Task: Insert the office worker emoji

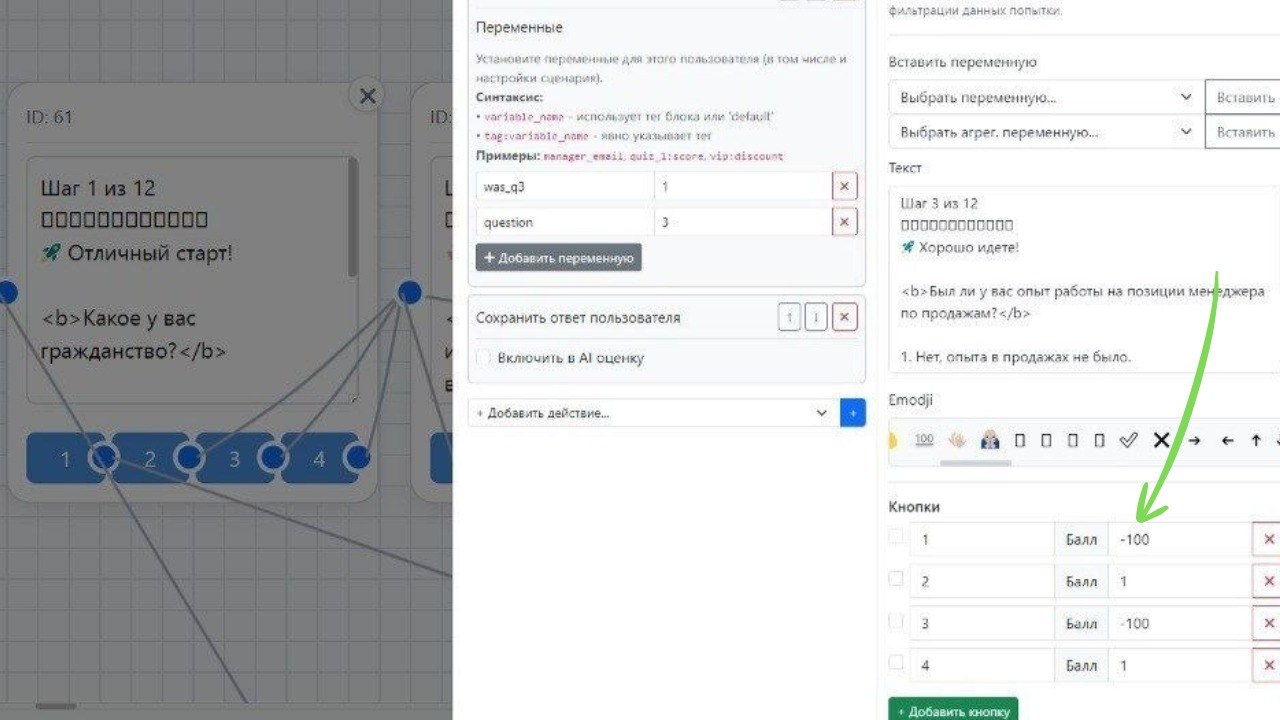Action: pyautogui.click(x=990, y=440)
